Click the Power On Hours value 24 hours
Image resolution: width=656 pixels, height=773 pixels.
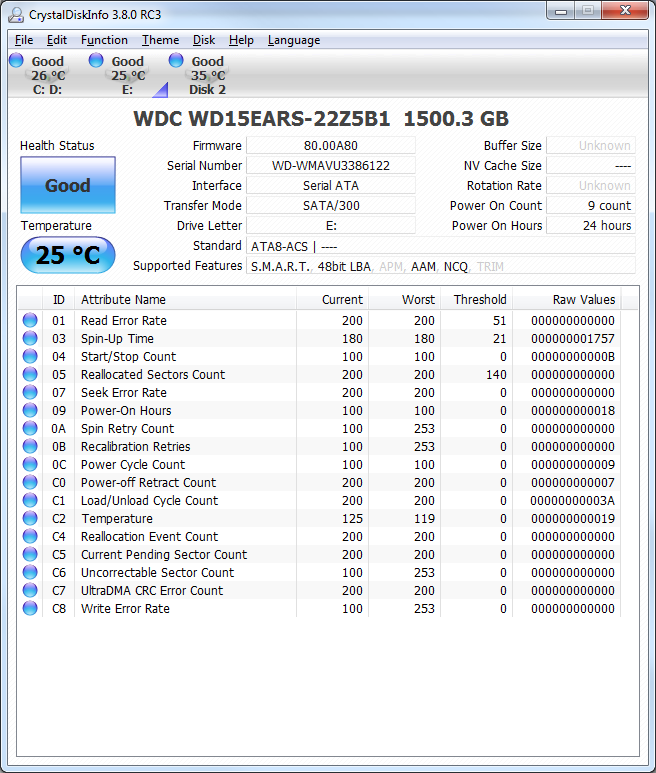[x=591, y=225]
